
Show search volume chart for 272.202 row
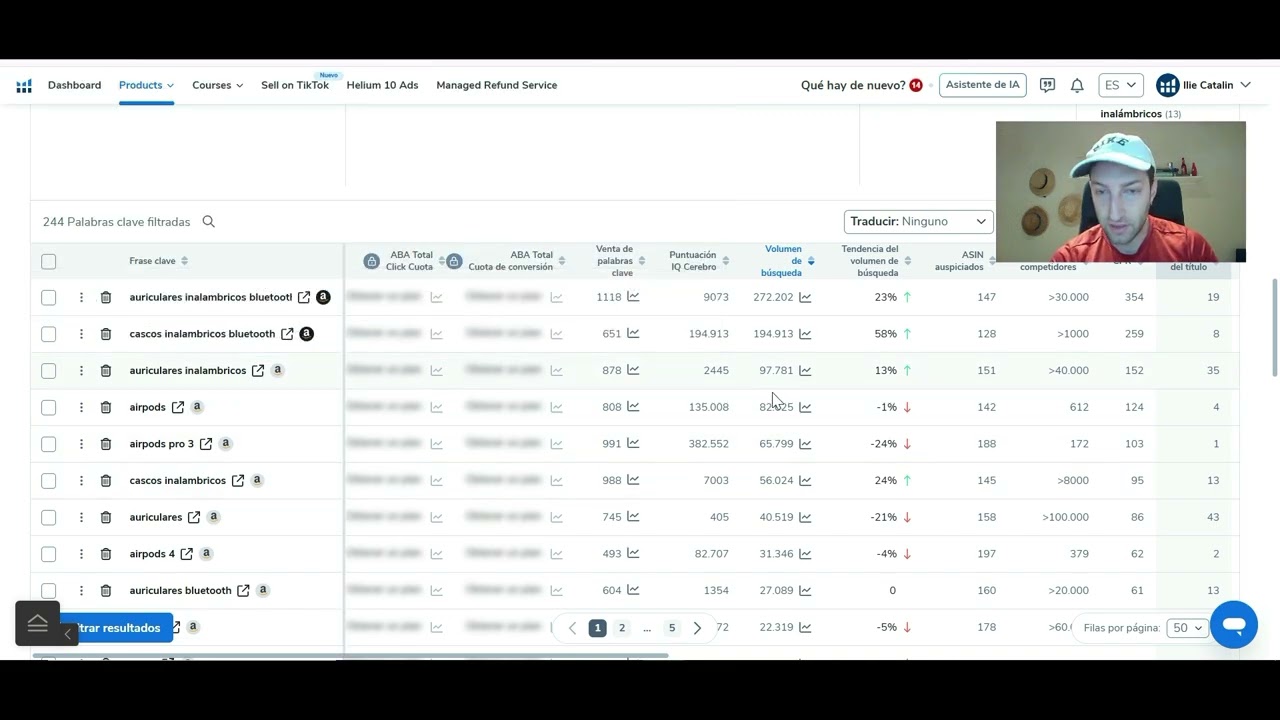click(805, 297)
